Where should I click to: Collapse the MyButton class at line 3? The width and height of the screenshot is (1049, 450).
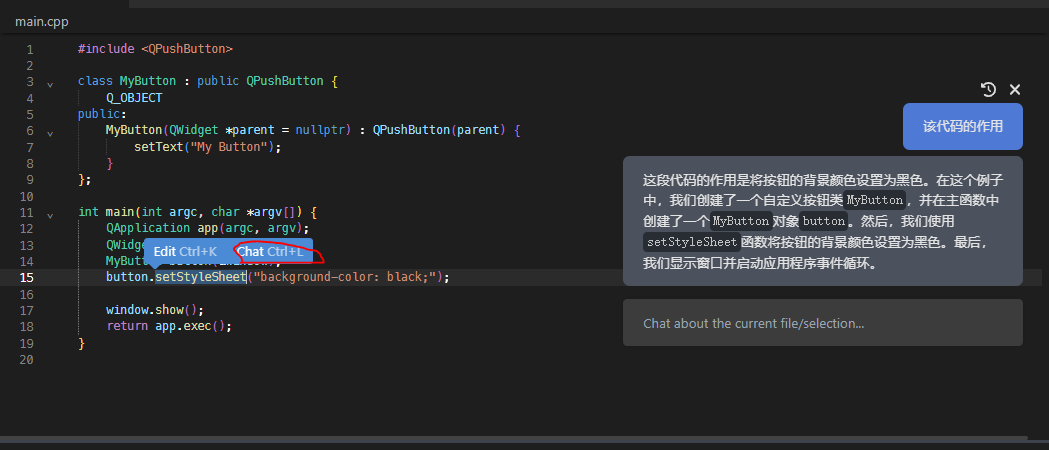(49, 82)
